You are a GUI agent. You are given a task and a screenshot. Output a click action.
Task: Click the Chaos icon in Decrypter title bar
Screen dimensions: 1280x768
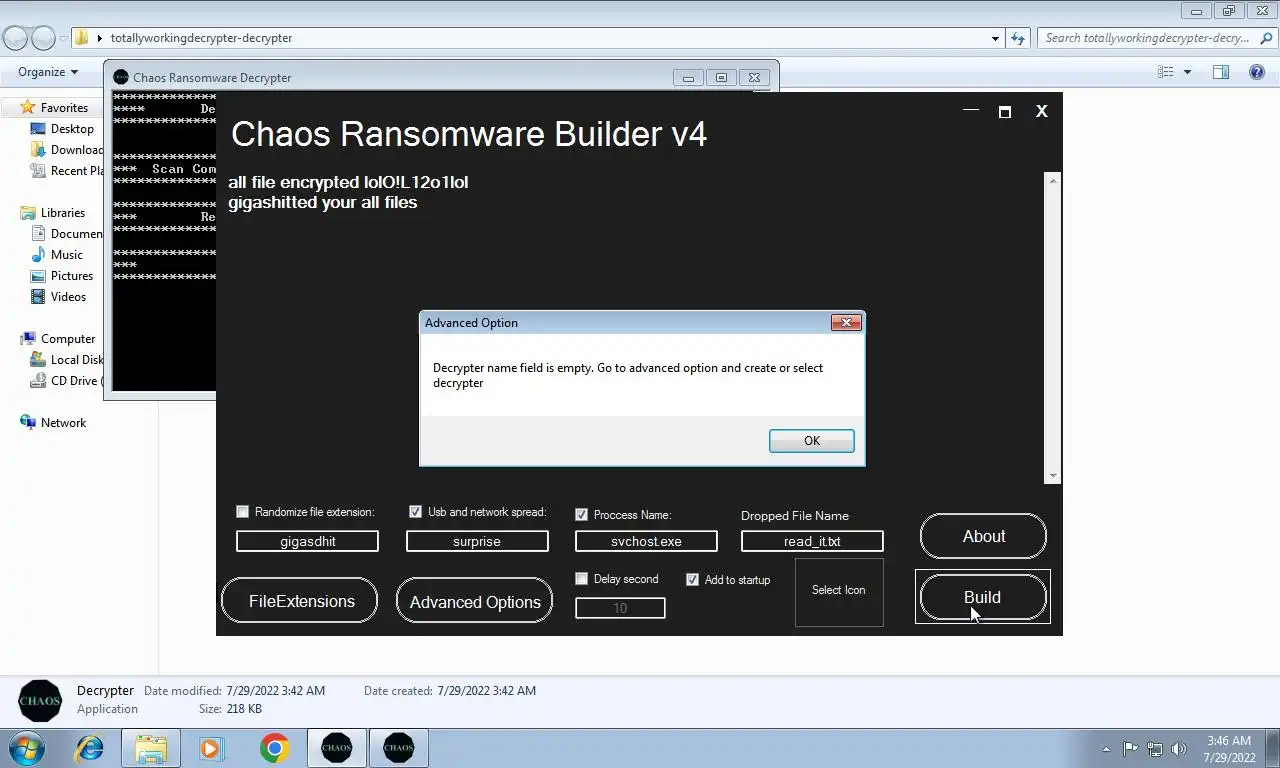[x=121, y=77]
